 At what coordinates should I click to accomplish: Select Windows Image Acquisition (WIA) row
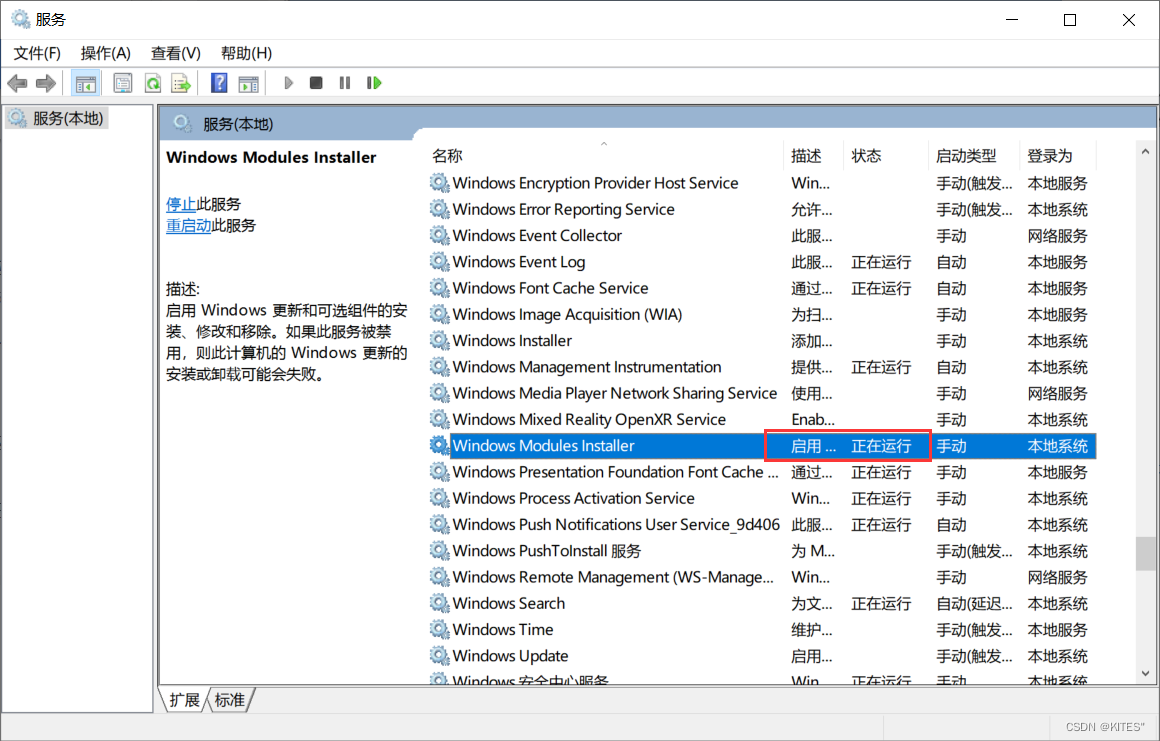pyautogui.click(x=762, y=314)
